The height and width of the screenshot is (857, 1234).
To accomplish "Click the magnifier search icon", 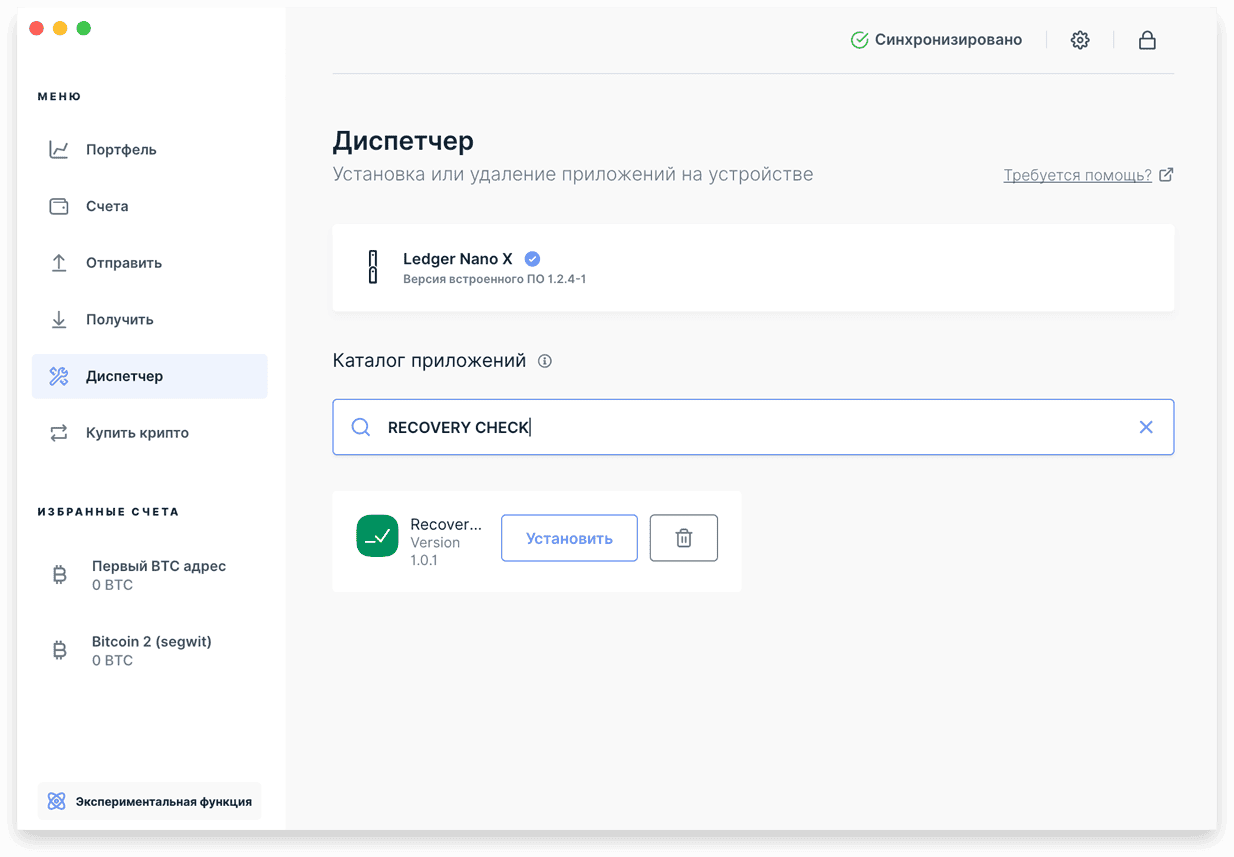I will [x=361, y=427].
